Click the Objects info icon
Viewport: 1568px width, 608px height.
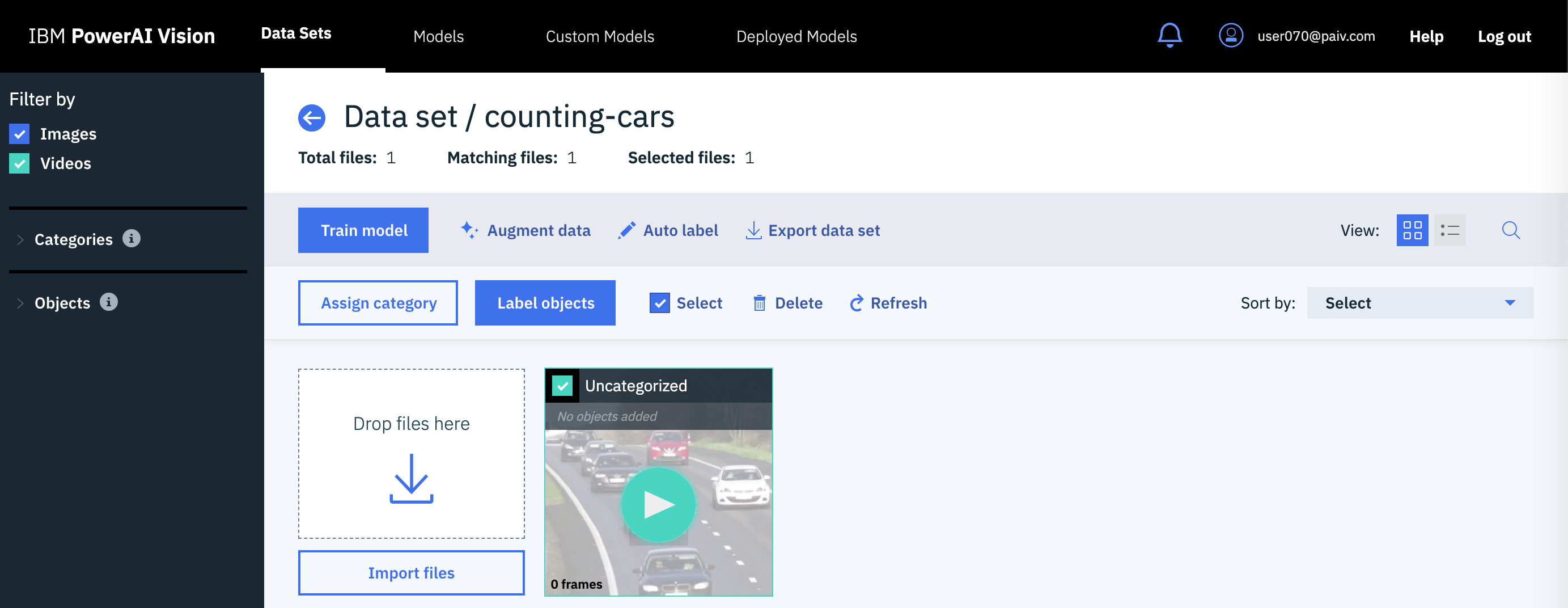[x=109, y=302]
